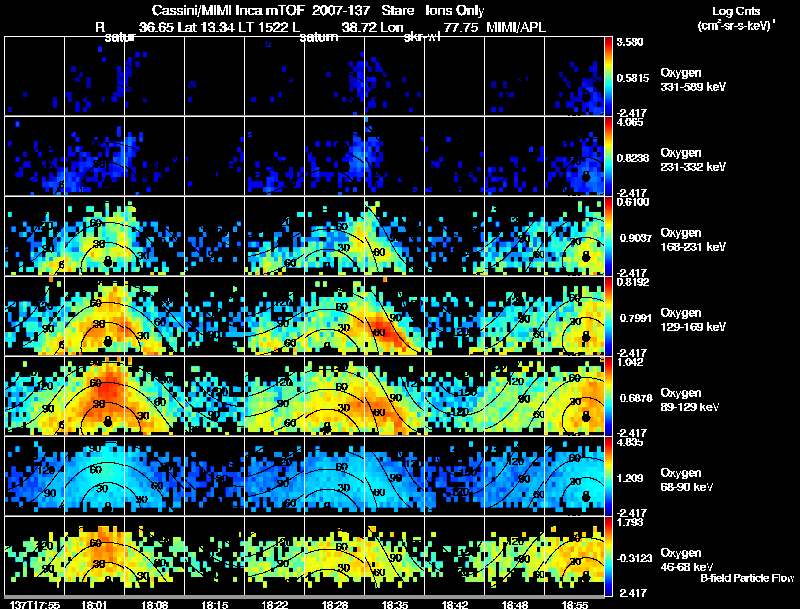Click the "0.8238" colorbar midpoint value
This screenshot has width=800, height=609.
pyautogui.click(x=633, y=158)
